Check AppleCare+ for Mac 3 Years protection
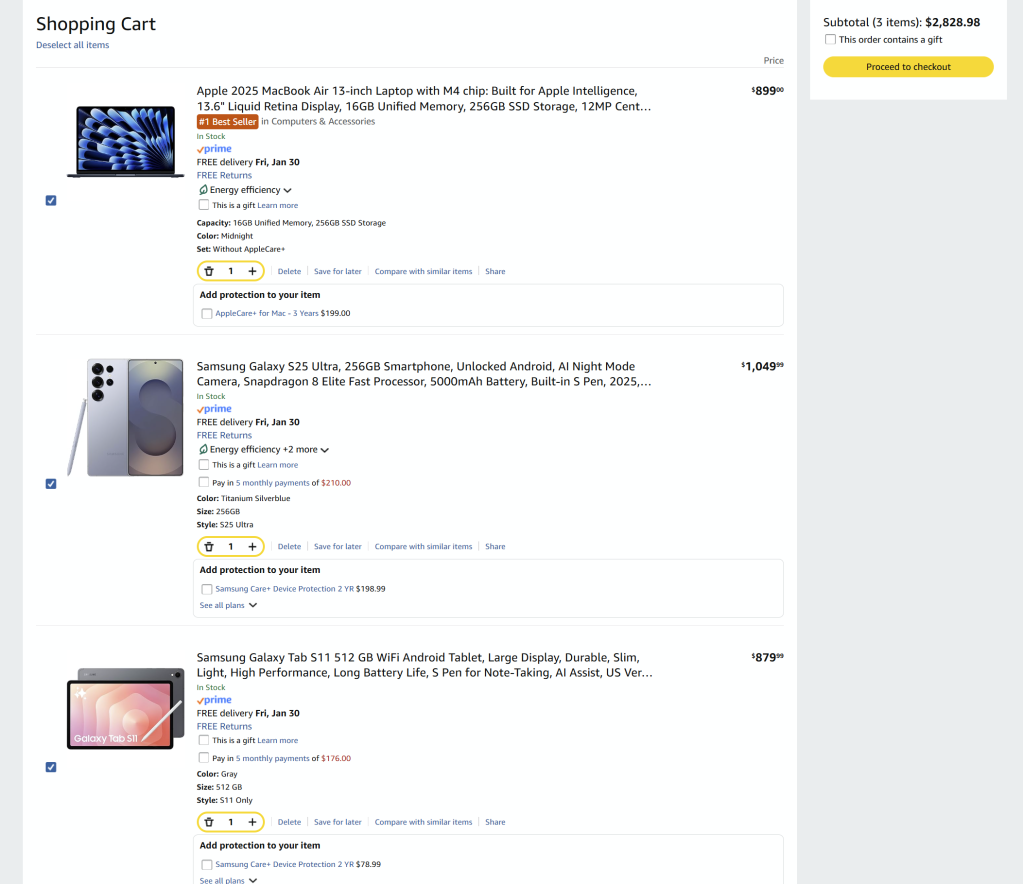The height and width of the screenshot is (884, 1023). point(207,313)
